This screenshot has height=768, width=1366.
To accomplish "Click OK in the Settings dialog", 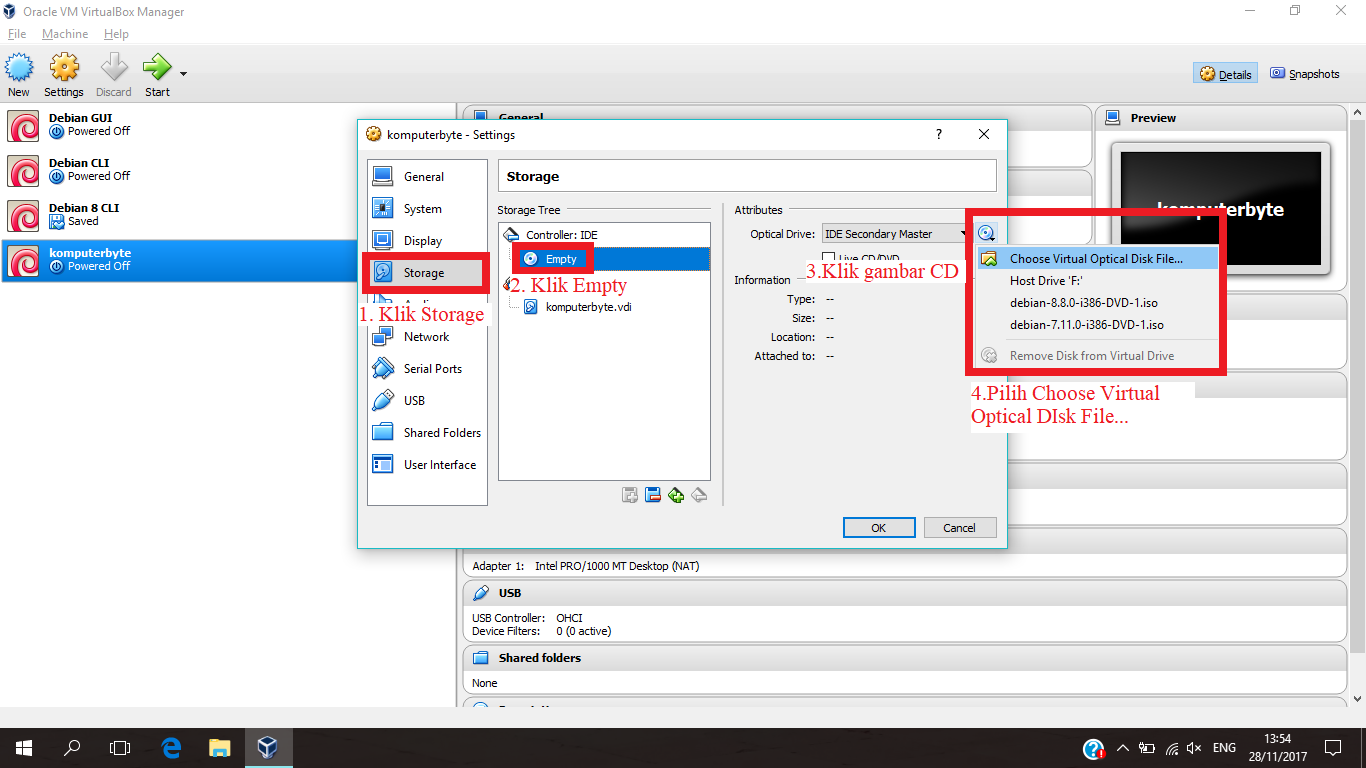I will click(x=879, y=528).
